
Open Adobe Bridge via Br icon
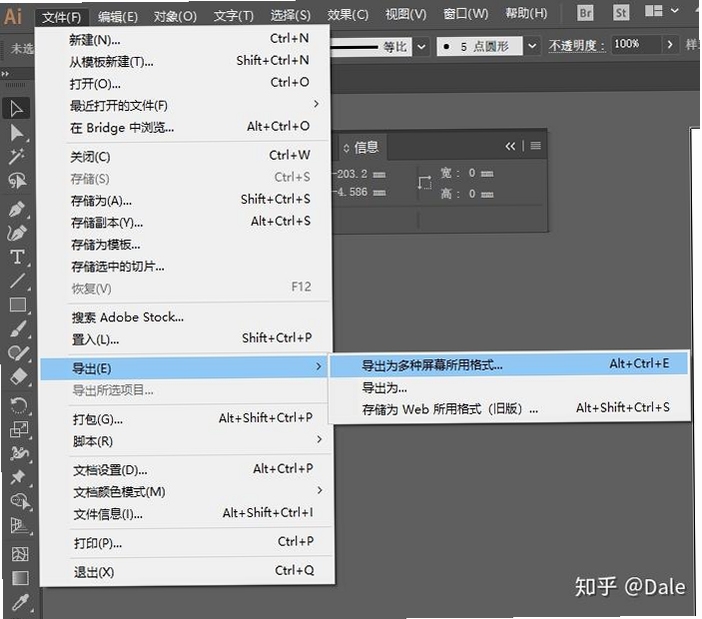[x=585, y=13]
